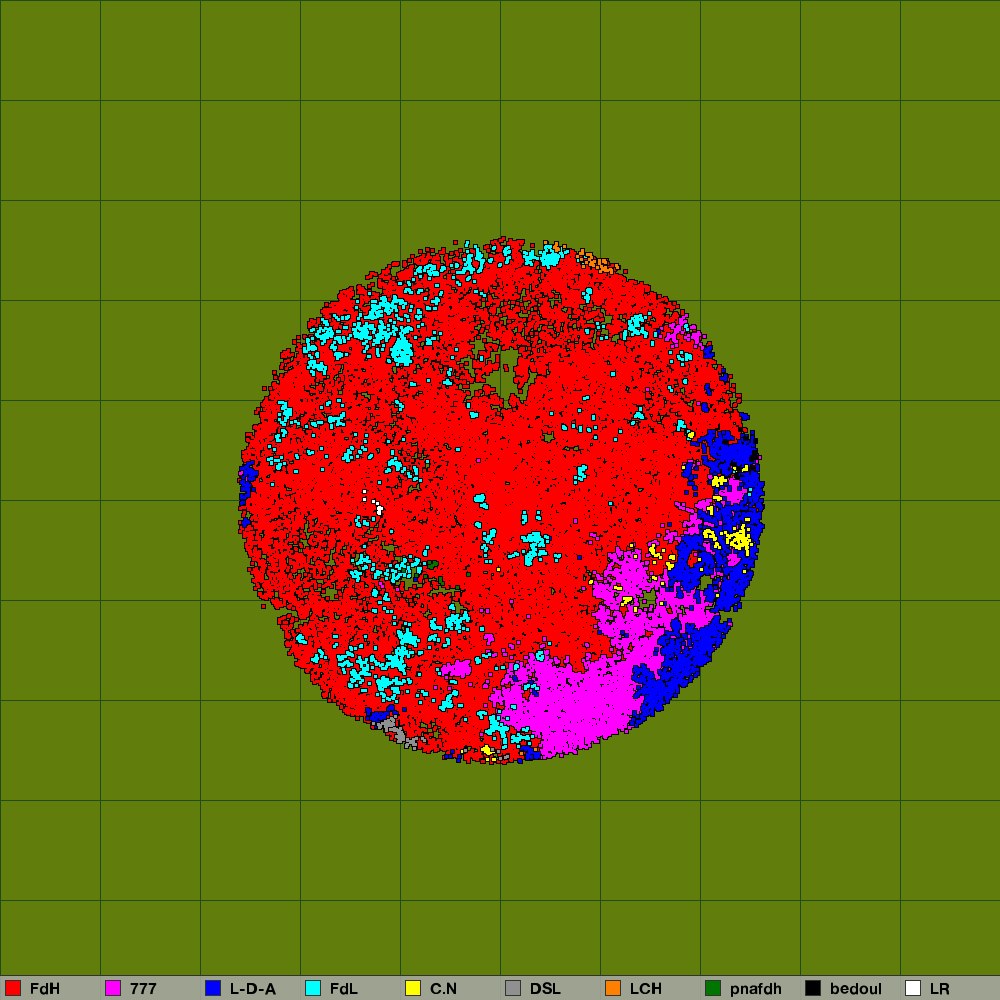This screenshot has height=1000, width=1000.
Task: Select the LR legend label
Action: [939, 989]
